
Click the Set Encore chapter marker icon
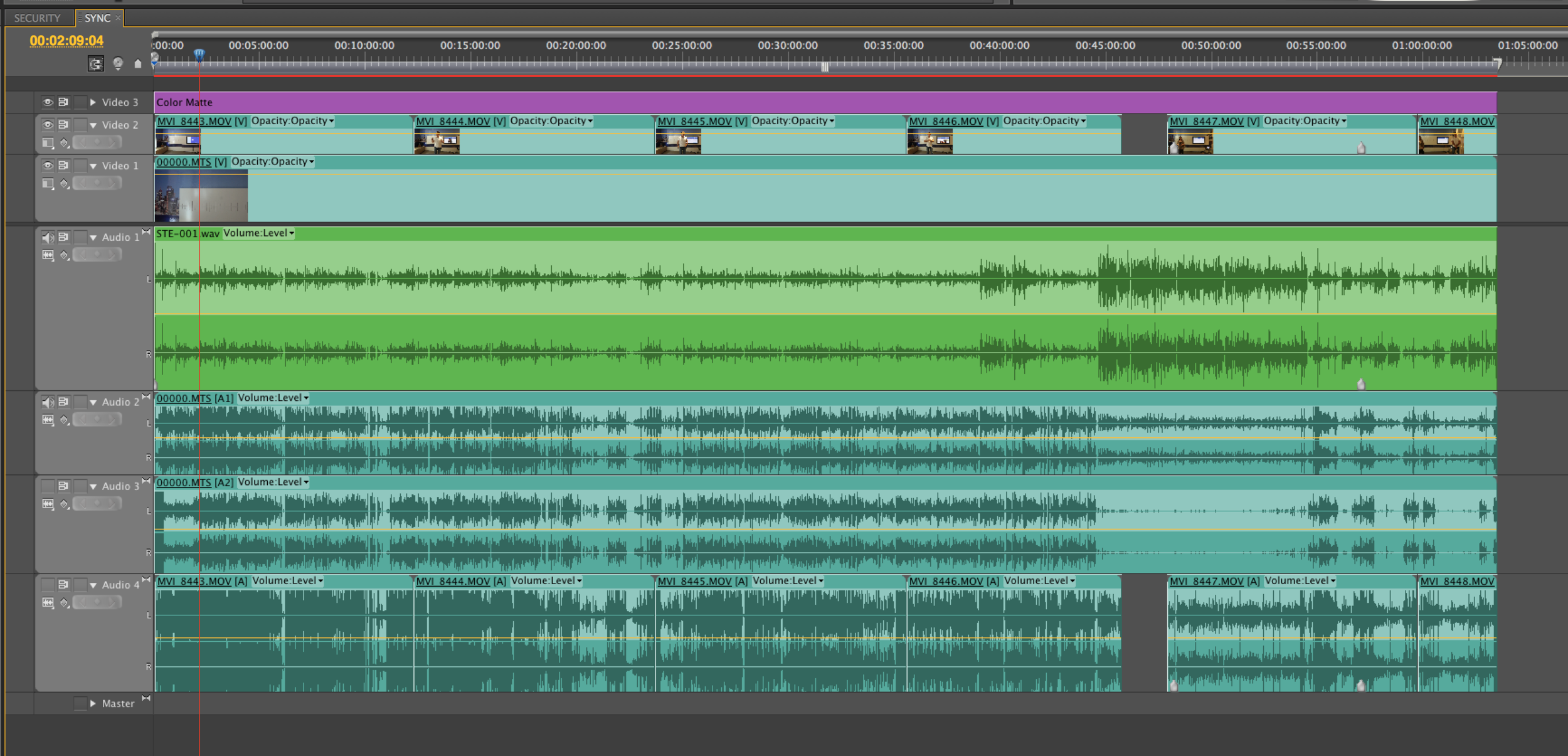click(117, 63)
